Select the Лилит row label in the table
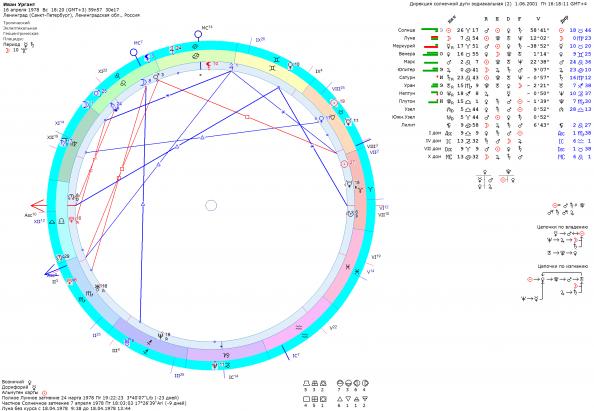 pos(409,125)
